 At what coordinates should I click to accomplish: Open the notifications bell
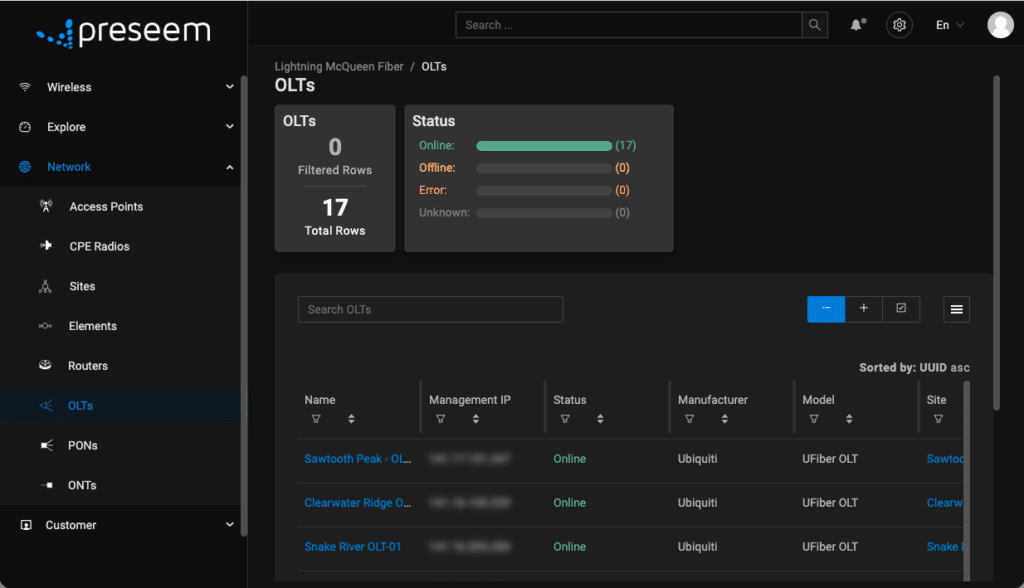tap(857, 25)
